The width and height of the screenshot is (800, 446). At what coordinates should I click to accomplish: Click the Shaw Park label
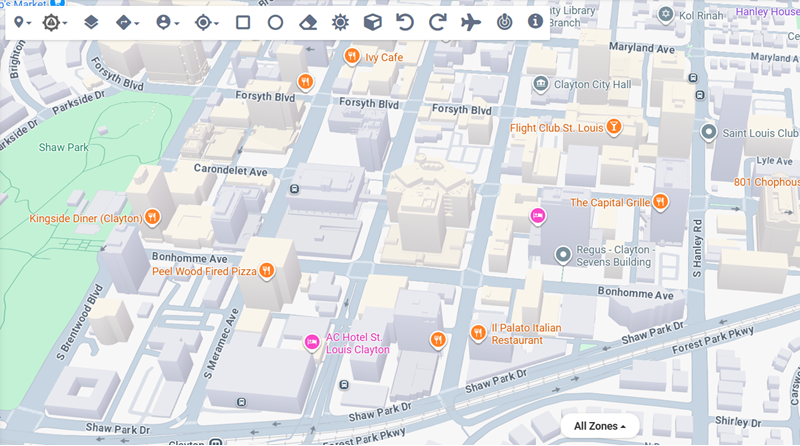[64, 147]
